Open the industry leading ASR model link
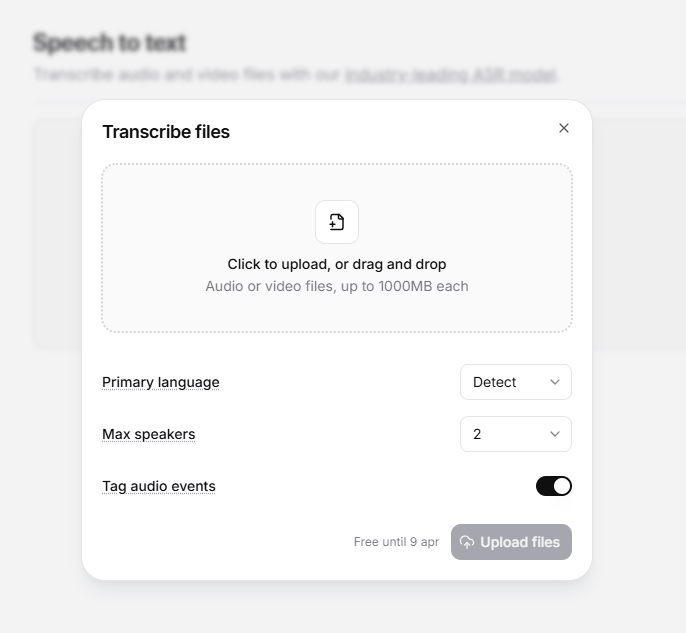Image resolution: width=686 pixels, height=633 pixels. (x=451, y=74)
